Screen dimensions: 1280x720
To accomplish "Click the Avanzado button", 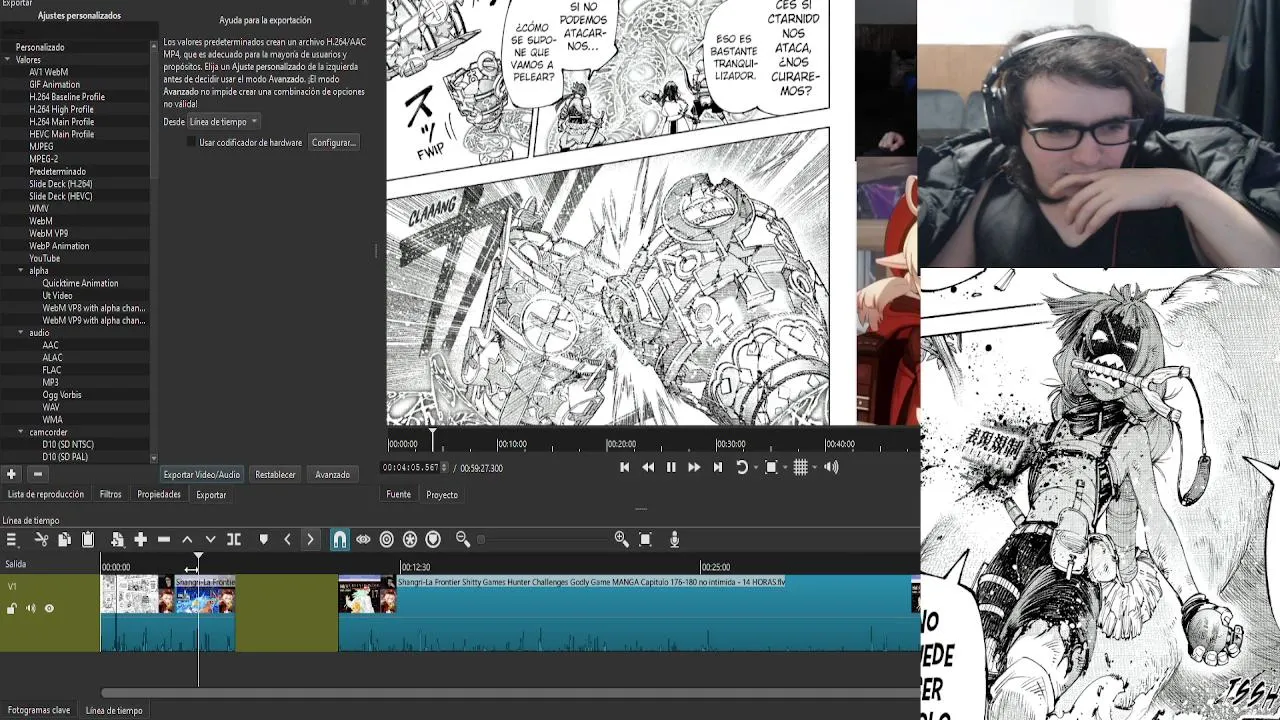I will click(x=333, y=475).
